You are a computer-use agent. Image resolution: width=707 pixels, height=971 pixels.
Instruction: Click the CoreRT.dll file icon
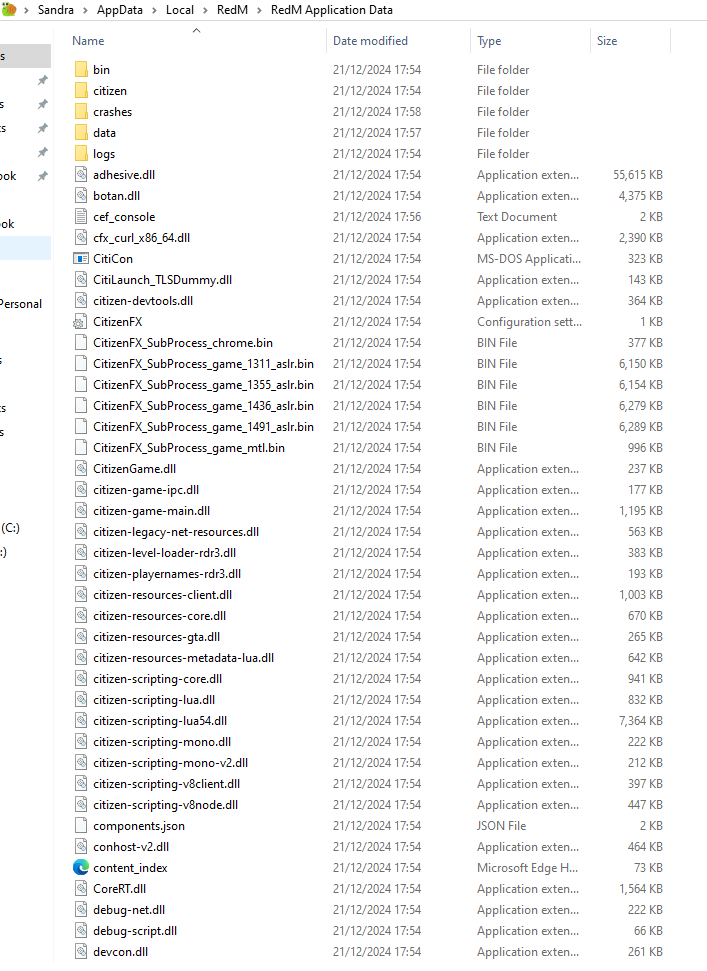coord(81,889)
